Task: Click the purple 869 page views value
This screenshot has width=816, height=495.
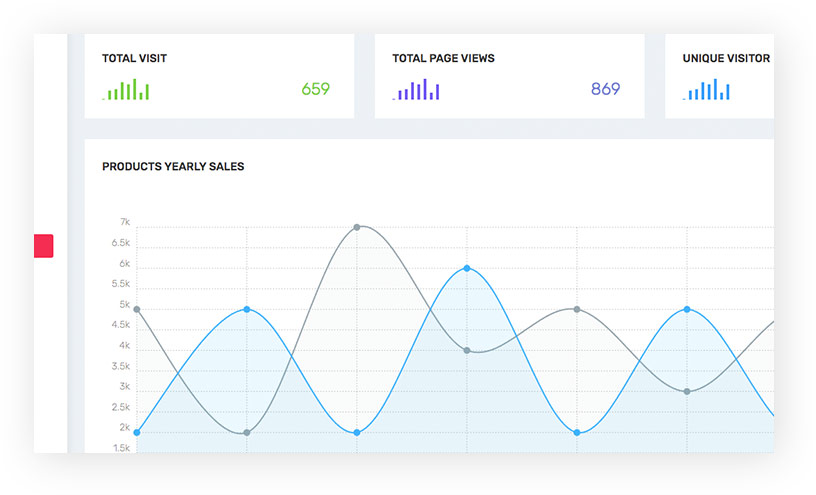Action: [x=605, y=89]
